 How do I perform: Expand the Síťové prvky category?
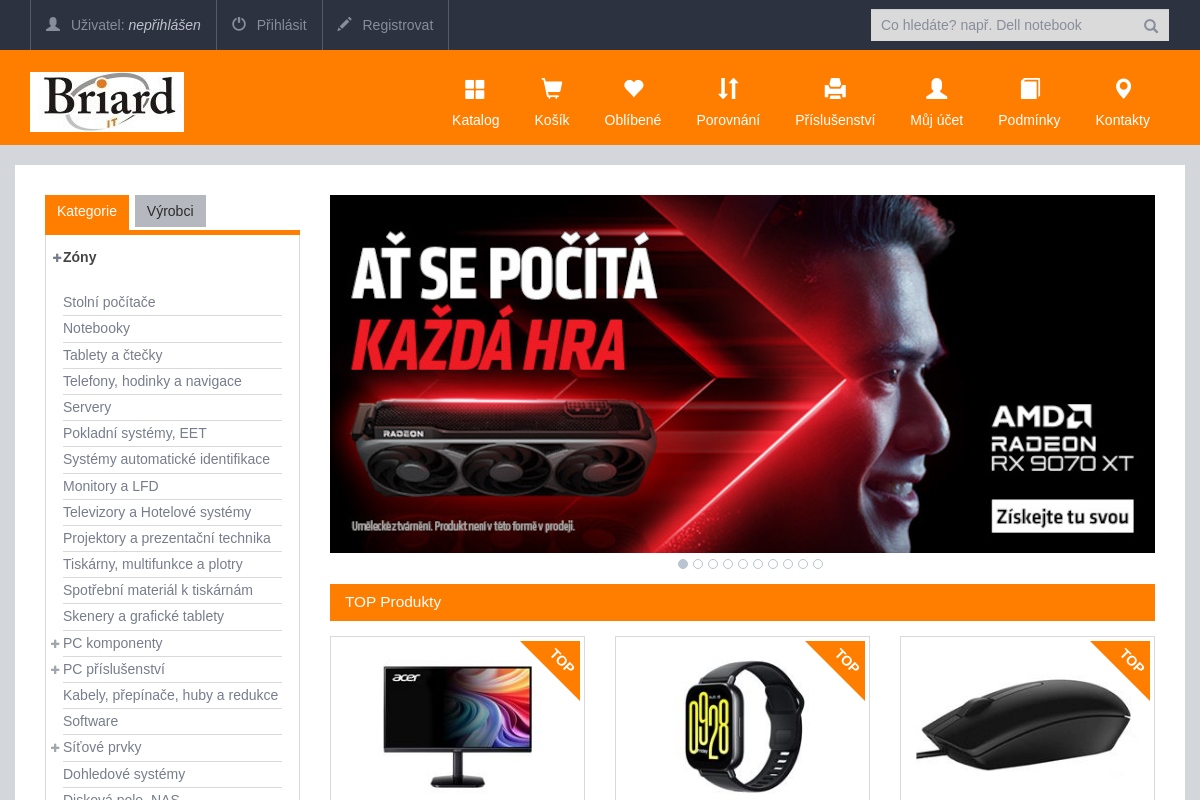[x=55, y=747]
